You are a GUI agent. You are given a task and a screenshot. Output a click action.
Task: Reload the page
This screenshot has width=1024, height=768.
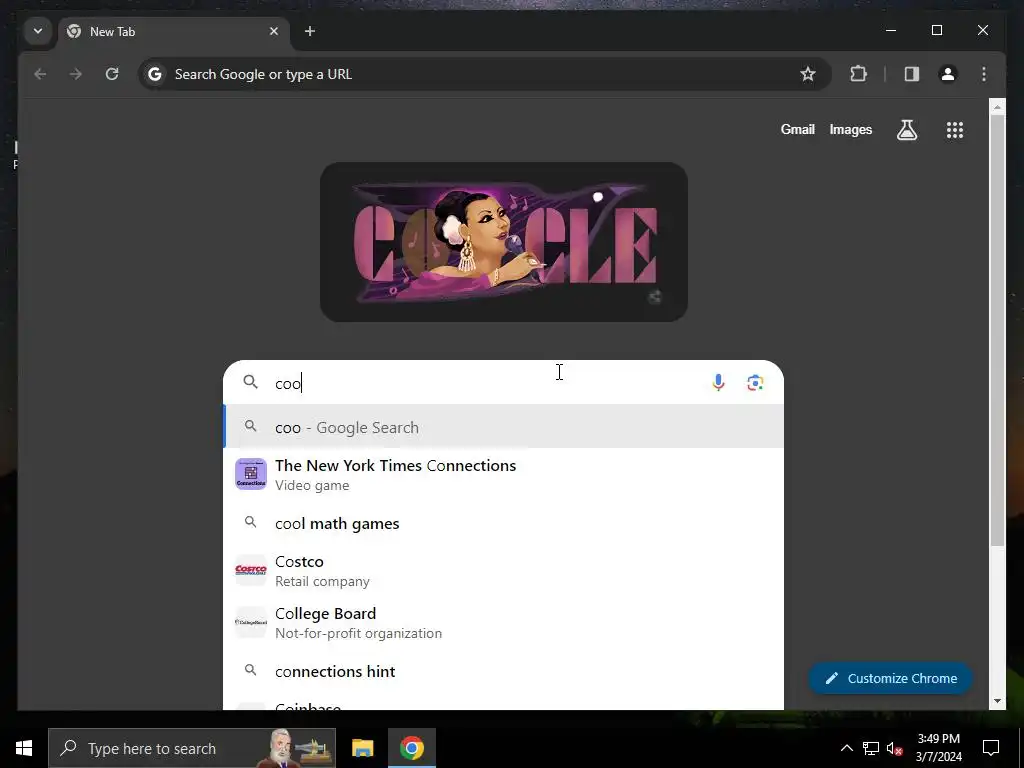click(112, 74)
